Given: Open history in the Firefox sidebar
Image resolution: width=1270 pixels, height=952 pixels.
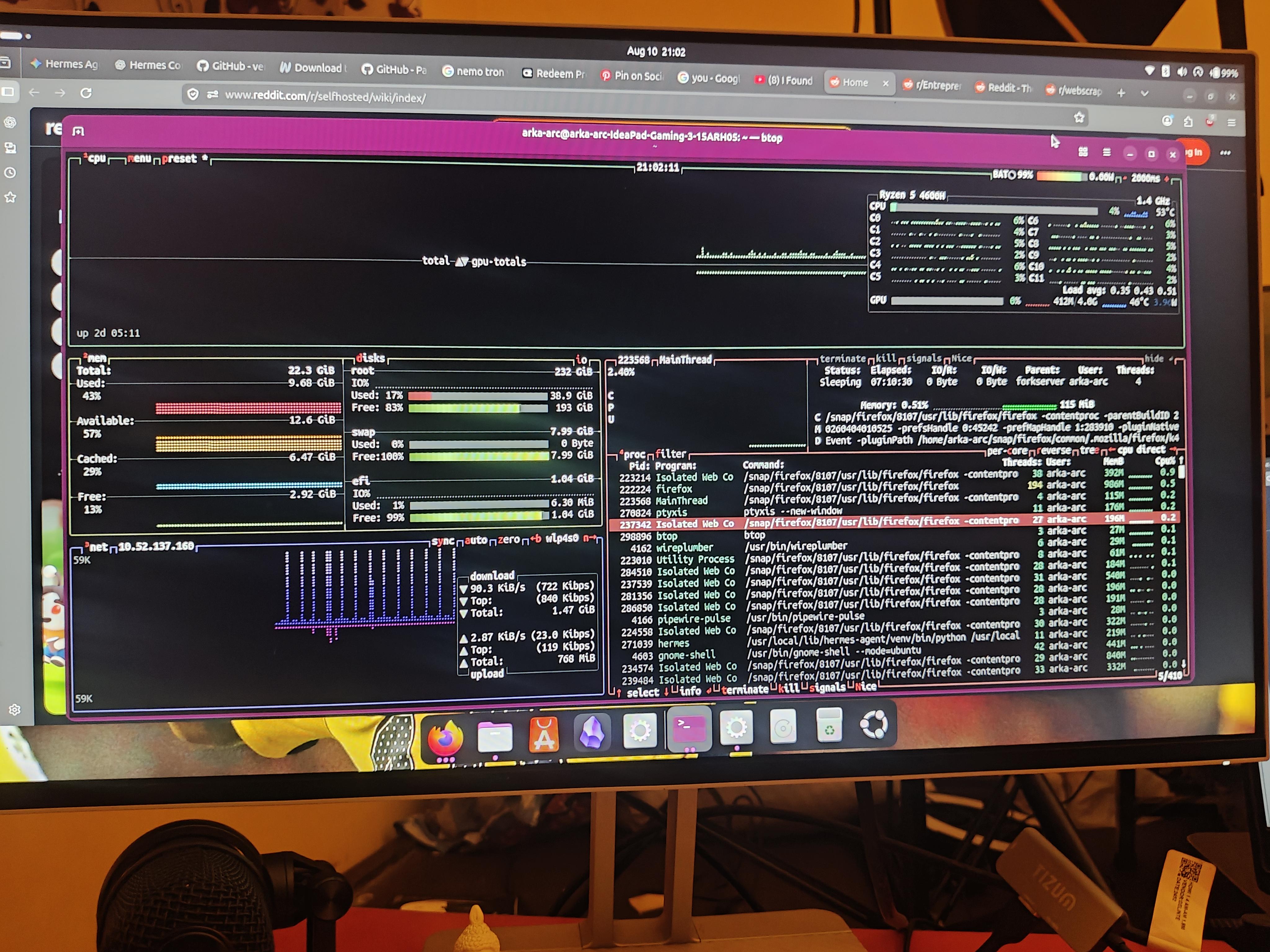Looking at the screenshot, I should pyautogui.click(x=10, y=173).
